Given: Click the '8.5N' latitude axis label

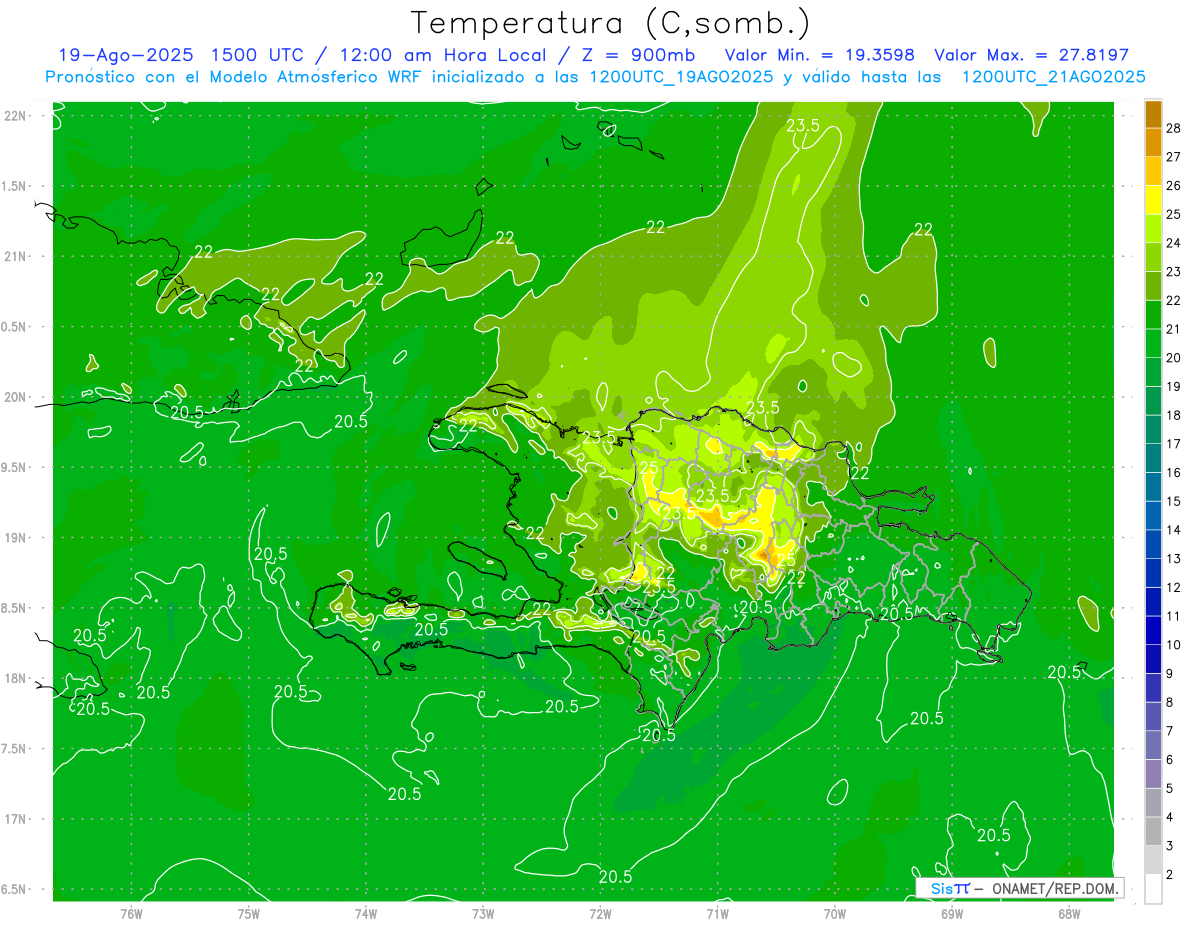Looking at the screenshot, I should pos(14,608).
